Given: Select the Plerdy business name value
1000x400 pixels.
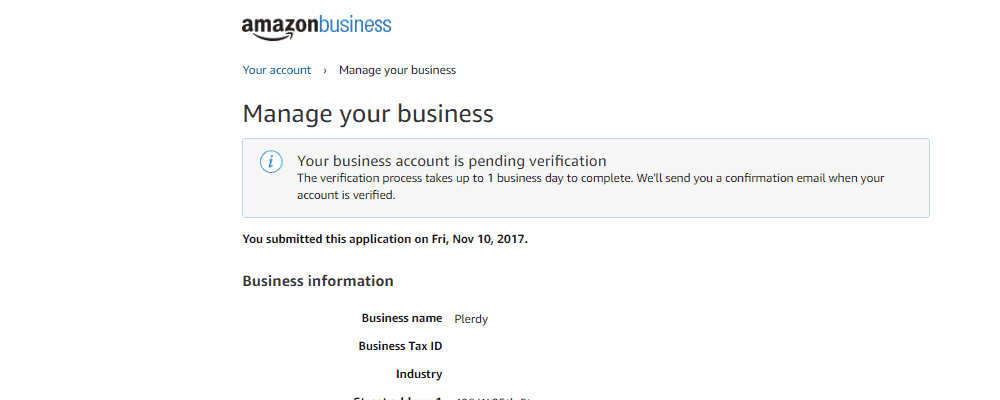Looking at the screenshot, I should pyautogui.click(x=471, y=319).
